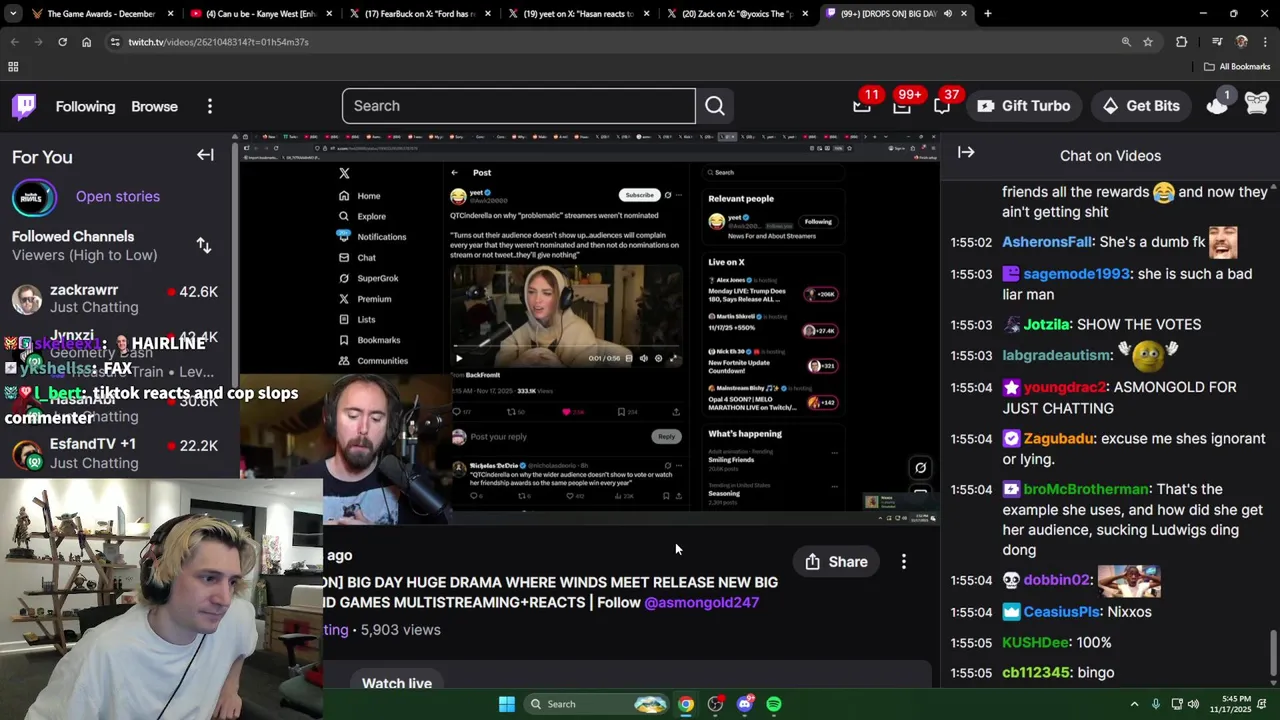Click the Get Bits button
Image resolution: width=1280 pixels, height=720 pixels.
[x=1141, y=106]
